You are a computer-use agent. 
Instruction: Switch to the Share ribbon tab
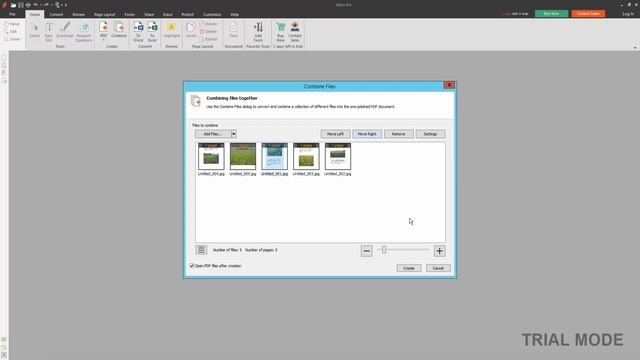[x=149, y=14]
